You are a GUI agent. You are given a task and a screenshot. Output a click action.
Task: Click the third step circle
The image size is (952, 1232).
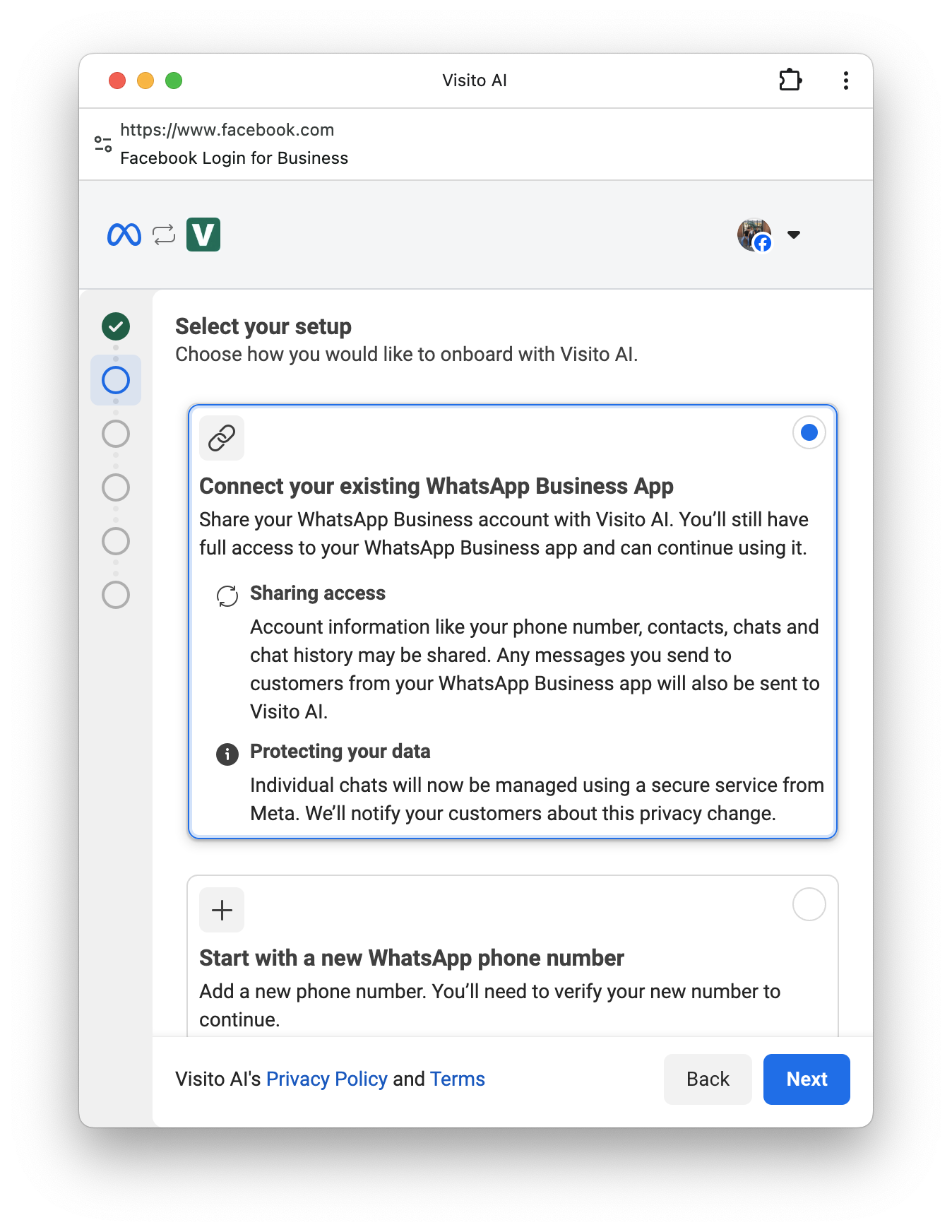pos(116,434)
